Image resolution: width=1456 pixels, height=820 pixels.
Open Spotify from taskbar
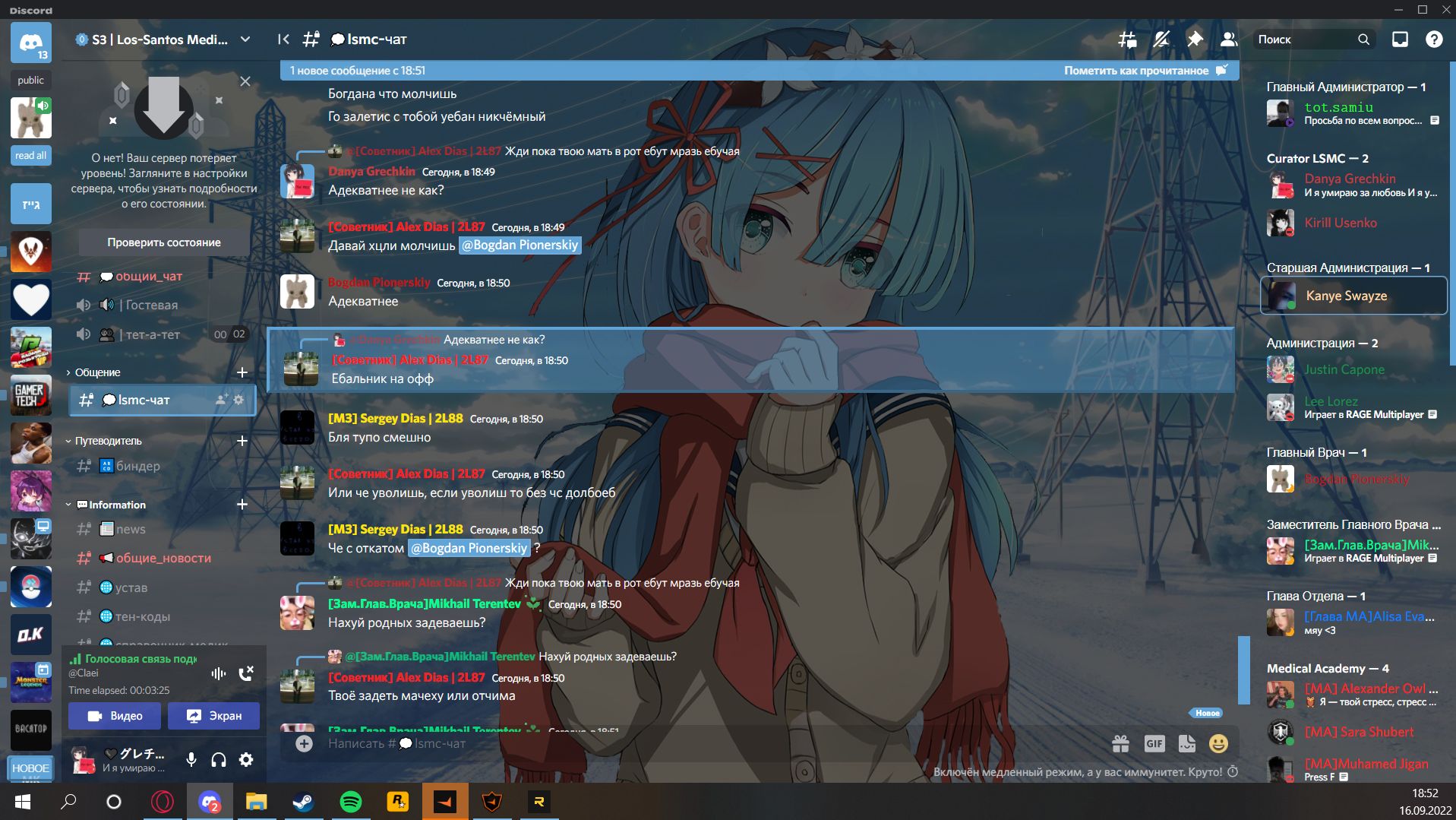click(x=351, y=802)
